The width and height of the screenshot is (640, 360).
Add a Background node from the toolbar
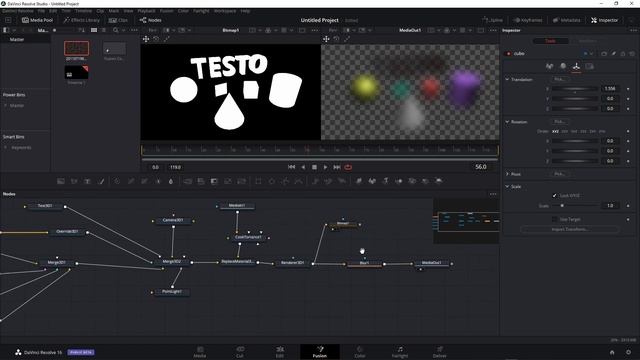(60, 181)
